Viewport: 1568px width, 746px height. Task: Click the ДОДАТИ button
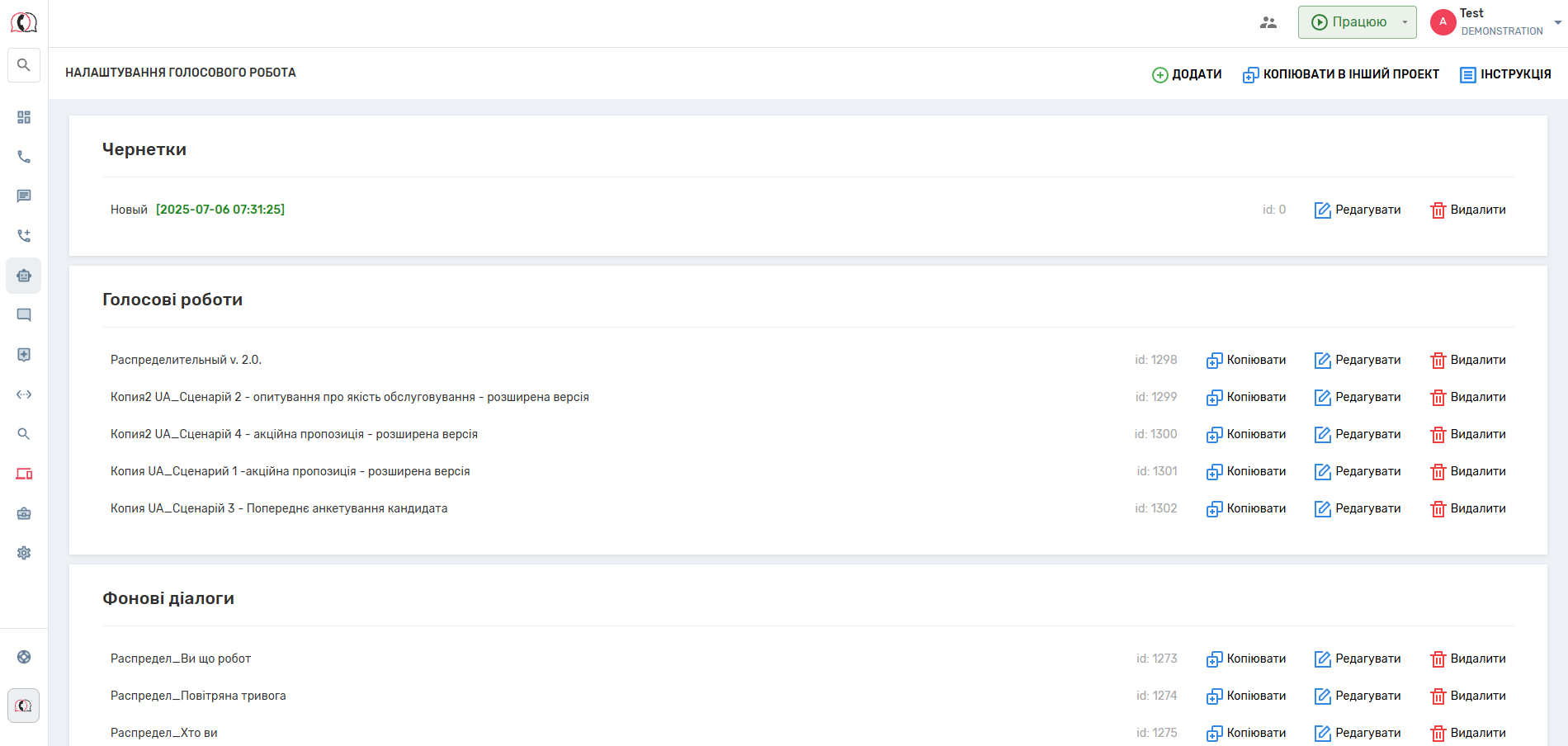[x=1187, y=74]
